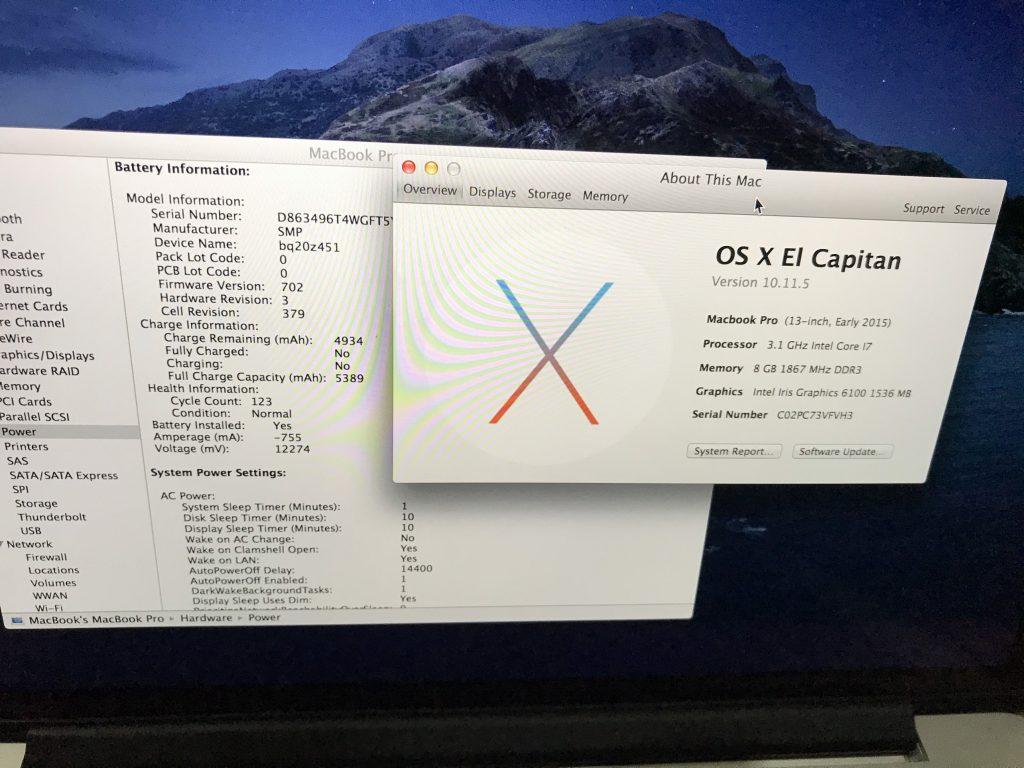Open the Storage tab
Screen dimensions: 1024x768
point(549,194)
